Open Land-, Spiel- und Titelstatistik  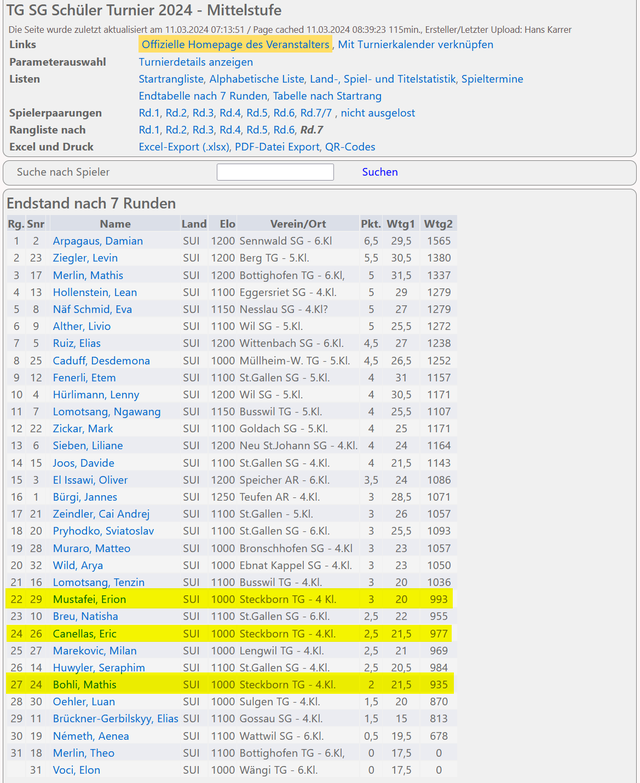tap(383, 79)
